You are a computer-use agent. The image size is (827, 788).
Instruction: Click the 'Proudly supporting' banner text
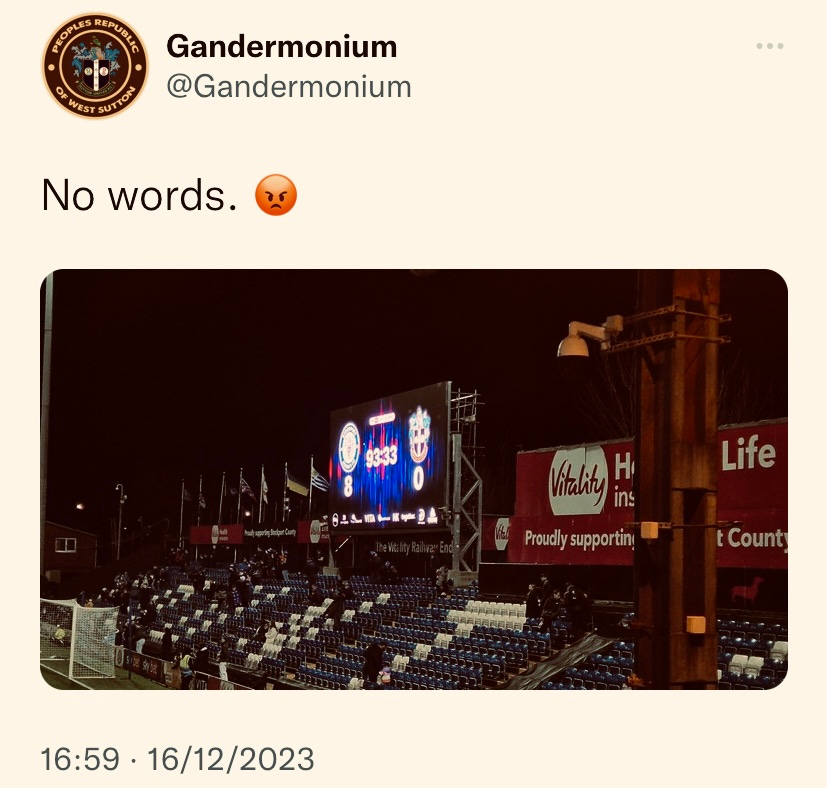pos(580,539)
